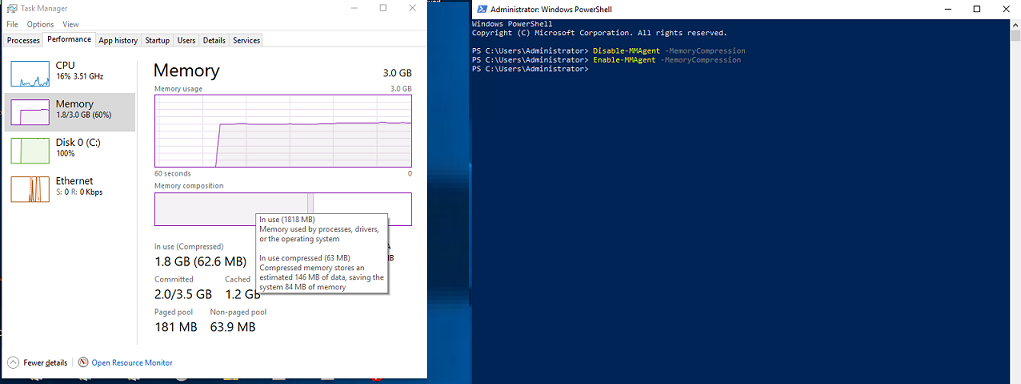Image resolution: width=1021 pixels, height=384 pixels.
Task: Select the Disk 0 (C:) graph thumbnail
Action: 30,151
